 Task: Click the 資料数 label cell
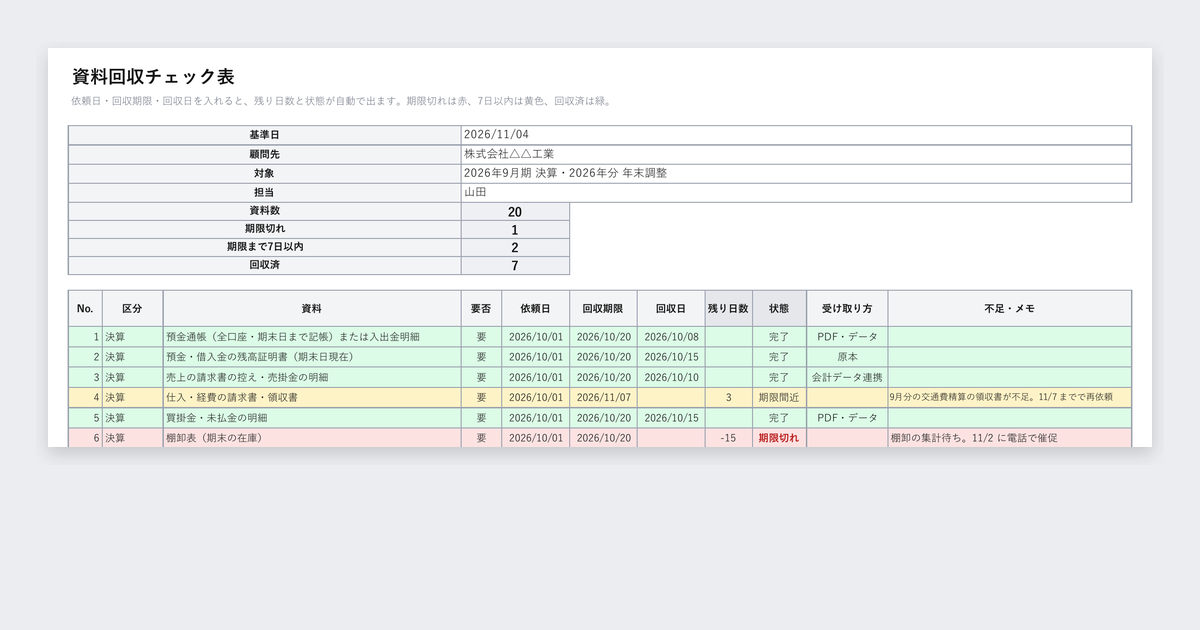point(265,212)
